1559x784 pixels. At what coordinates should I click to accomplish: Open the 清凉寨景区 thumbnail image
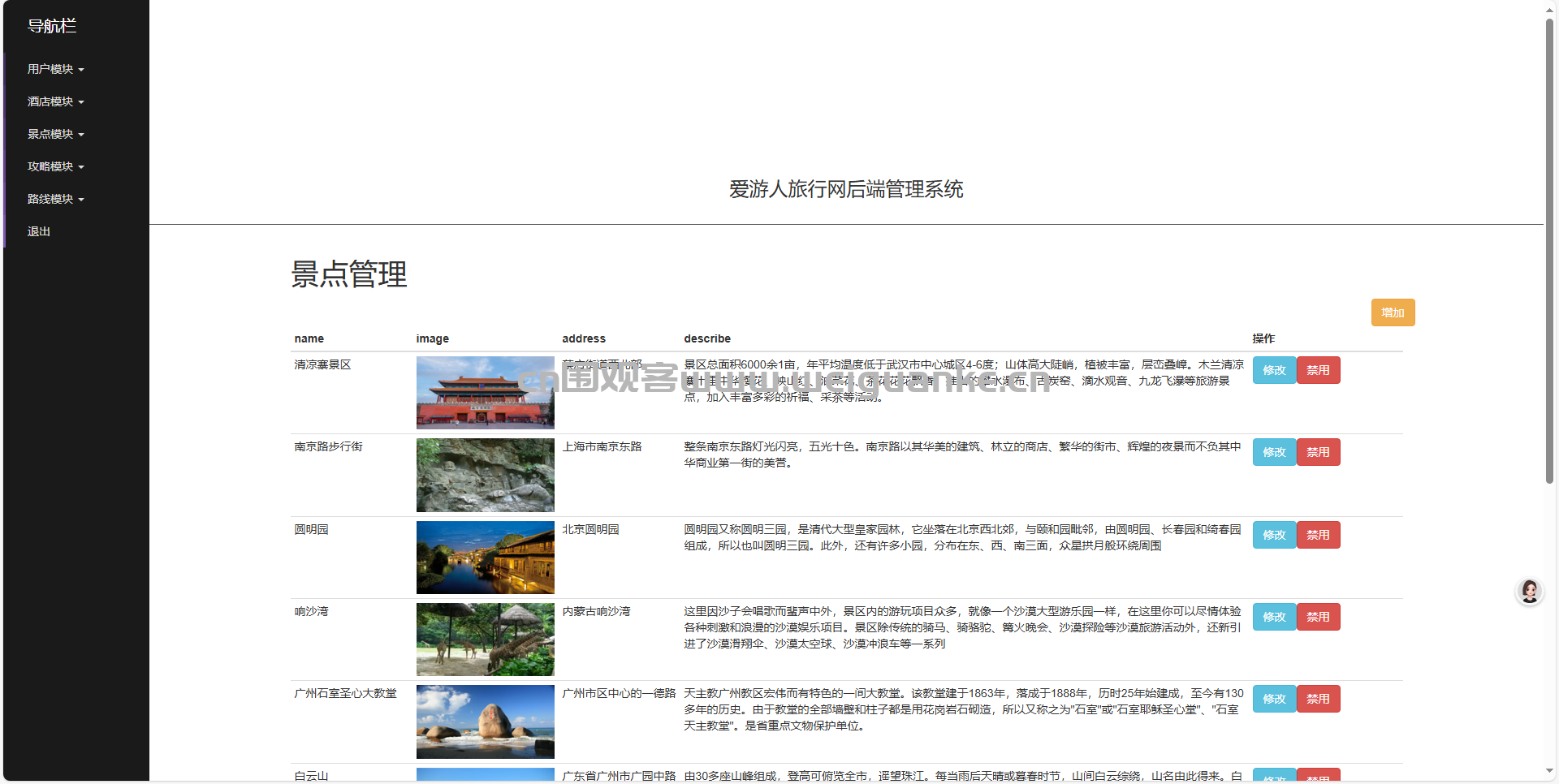pos(485,393)
